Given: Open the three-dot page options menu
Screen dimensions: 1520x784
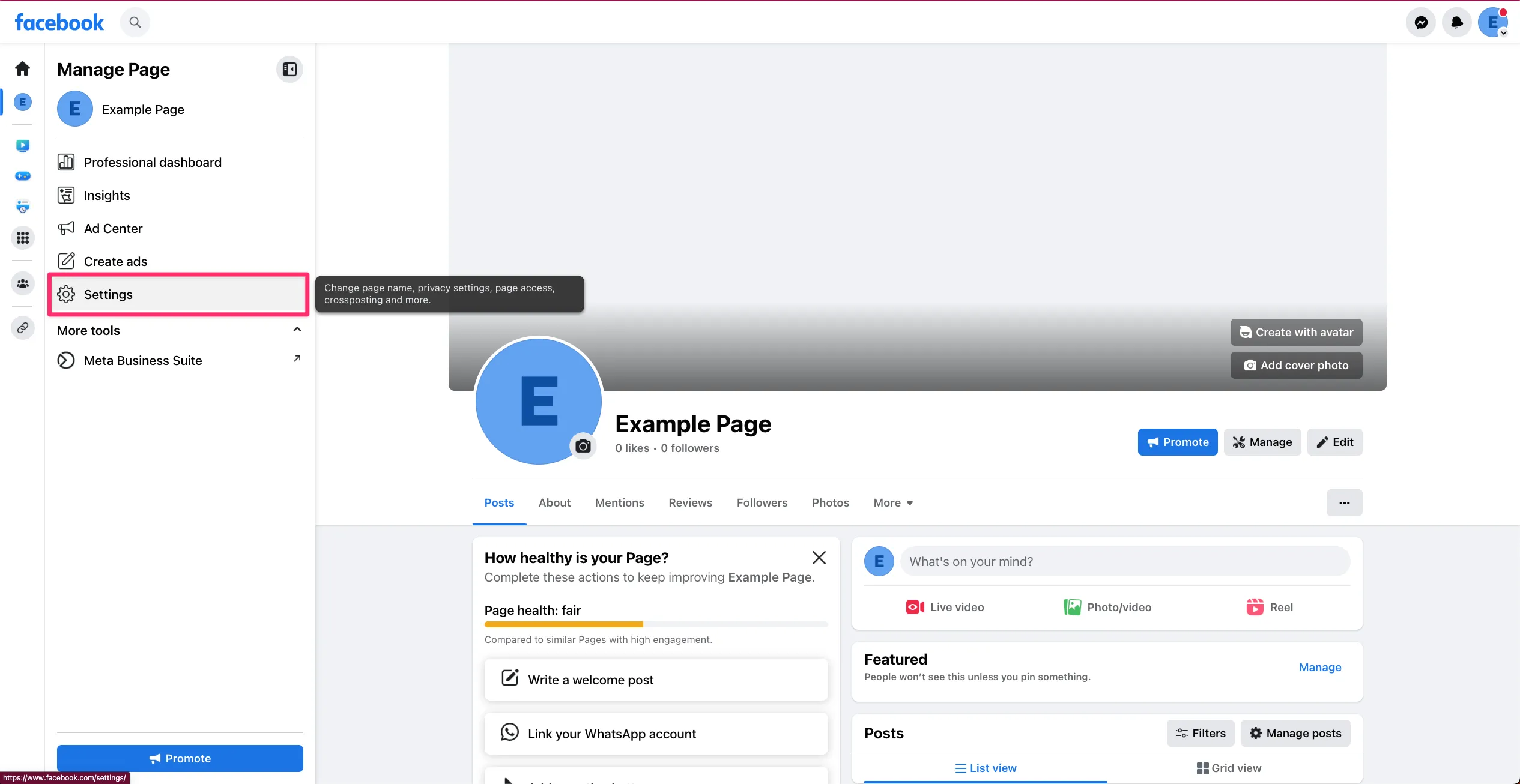Looking at the screenshot, I should click(x=1344, y=502).
